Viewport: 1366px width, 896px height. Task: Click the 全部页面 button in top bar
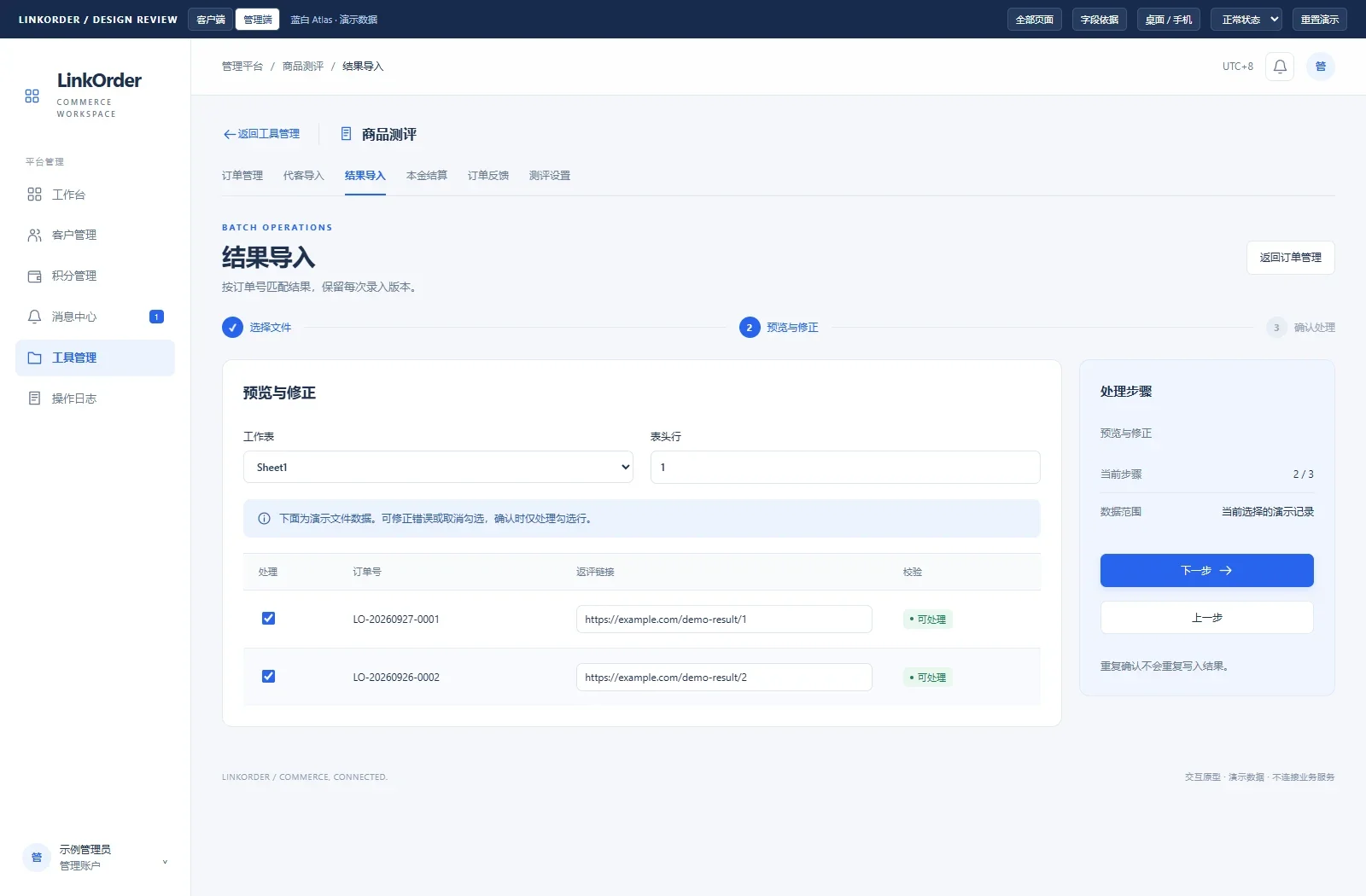(x=1035, y=20)
